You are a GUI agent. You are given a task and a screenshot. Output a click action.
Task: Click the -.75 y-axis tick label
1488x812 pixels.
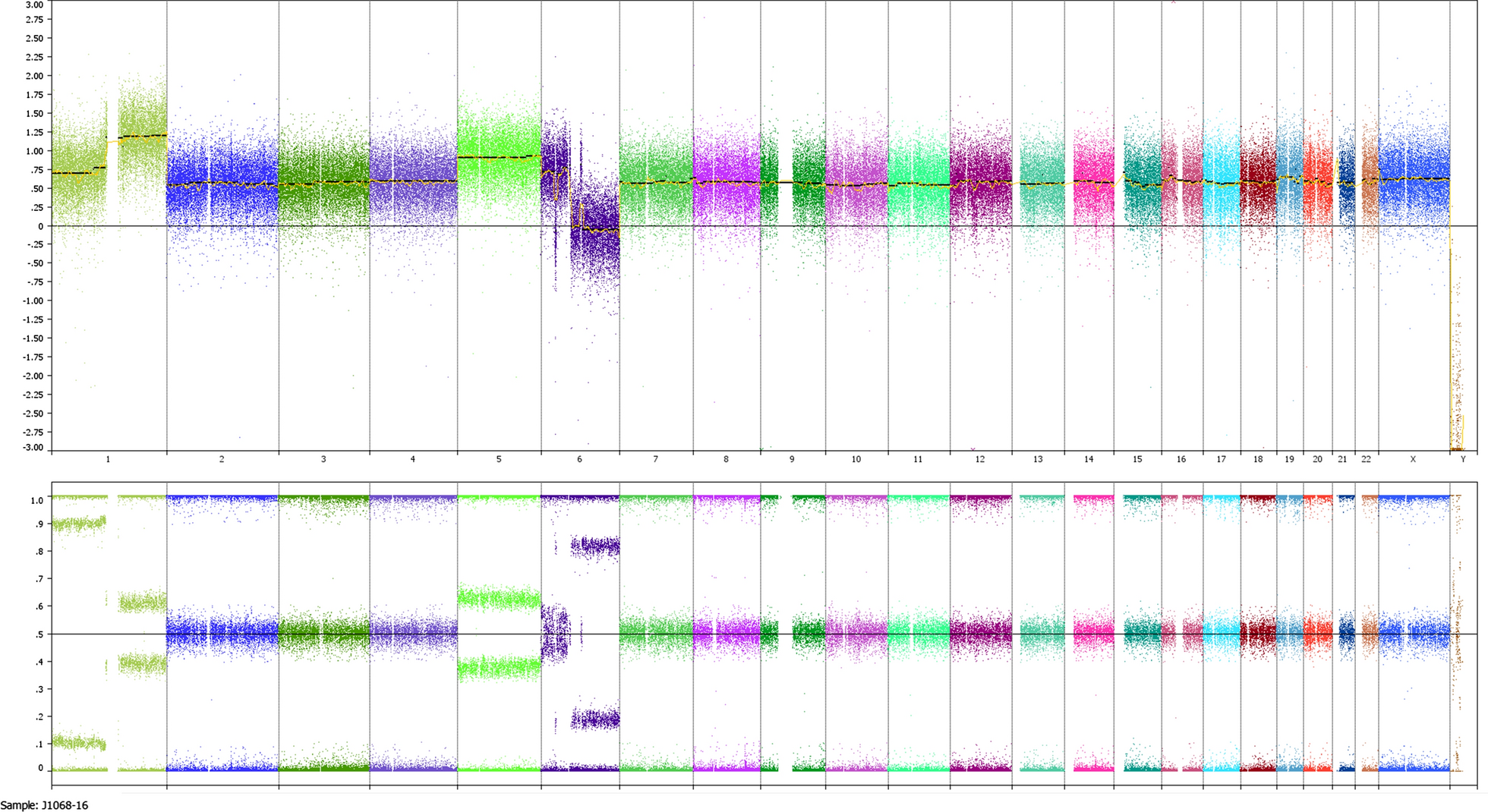pos(35,282)
